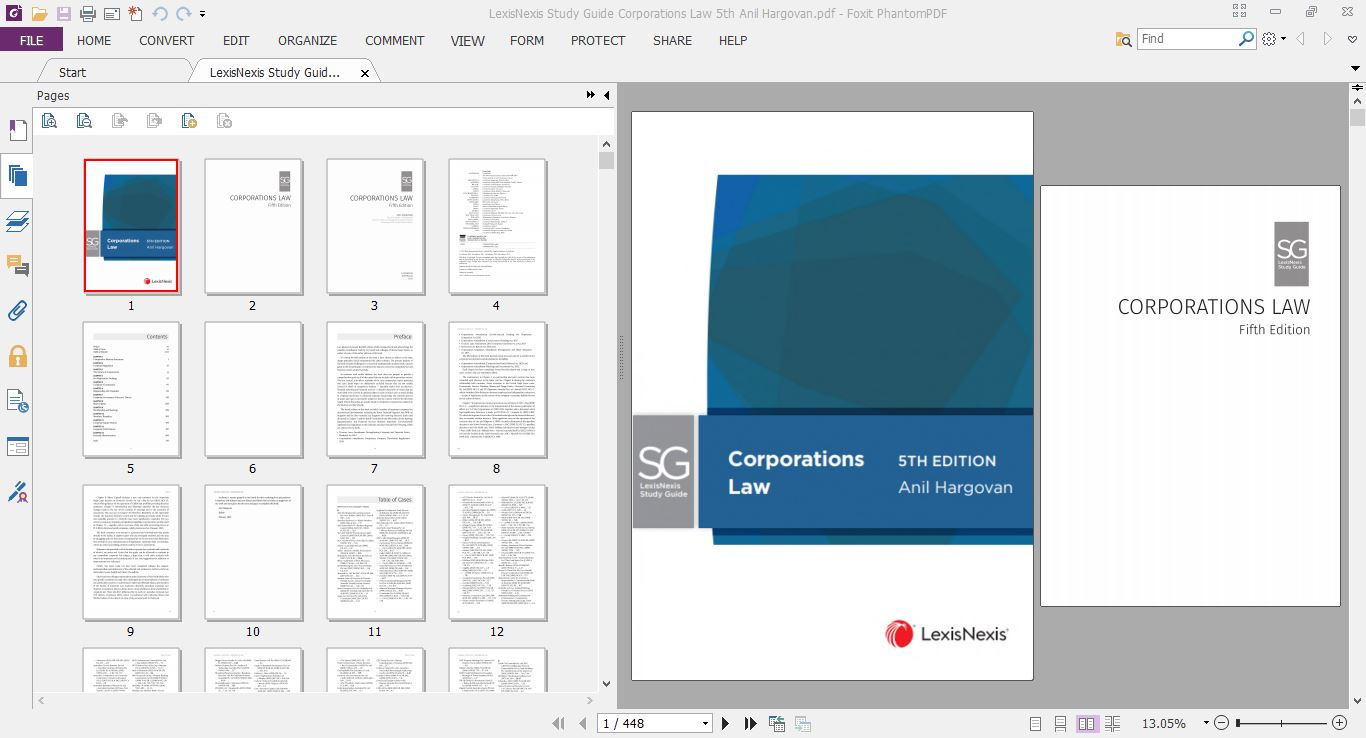This screenshot has width=1366, height=738.
Task: Open search settings gear icon
Action: 1268,38
